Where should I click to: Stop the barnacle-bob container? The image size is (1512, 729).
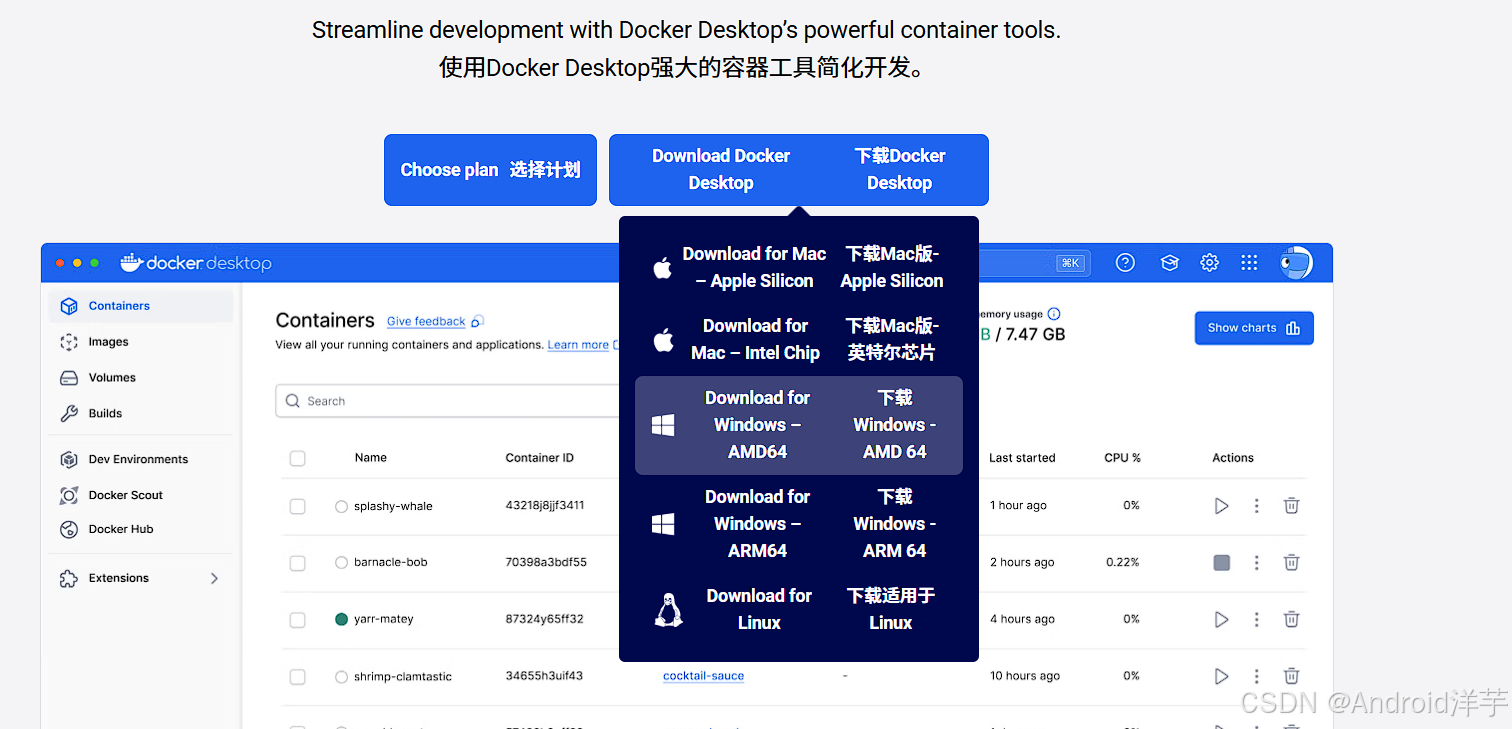(x=1221, y=563)
